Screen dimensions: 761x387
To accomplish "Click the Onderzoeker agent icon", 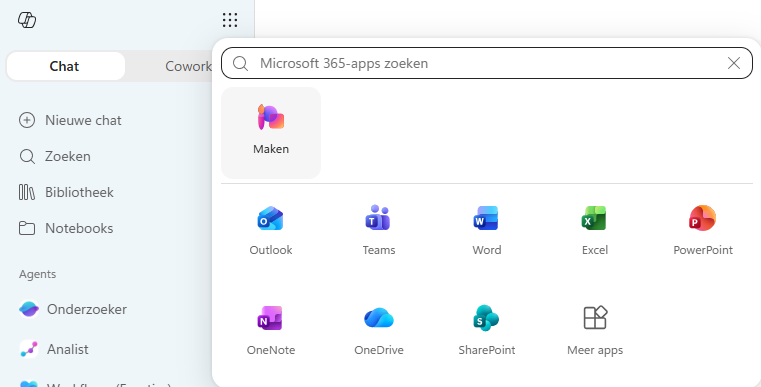I will [x=29, y=309].
